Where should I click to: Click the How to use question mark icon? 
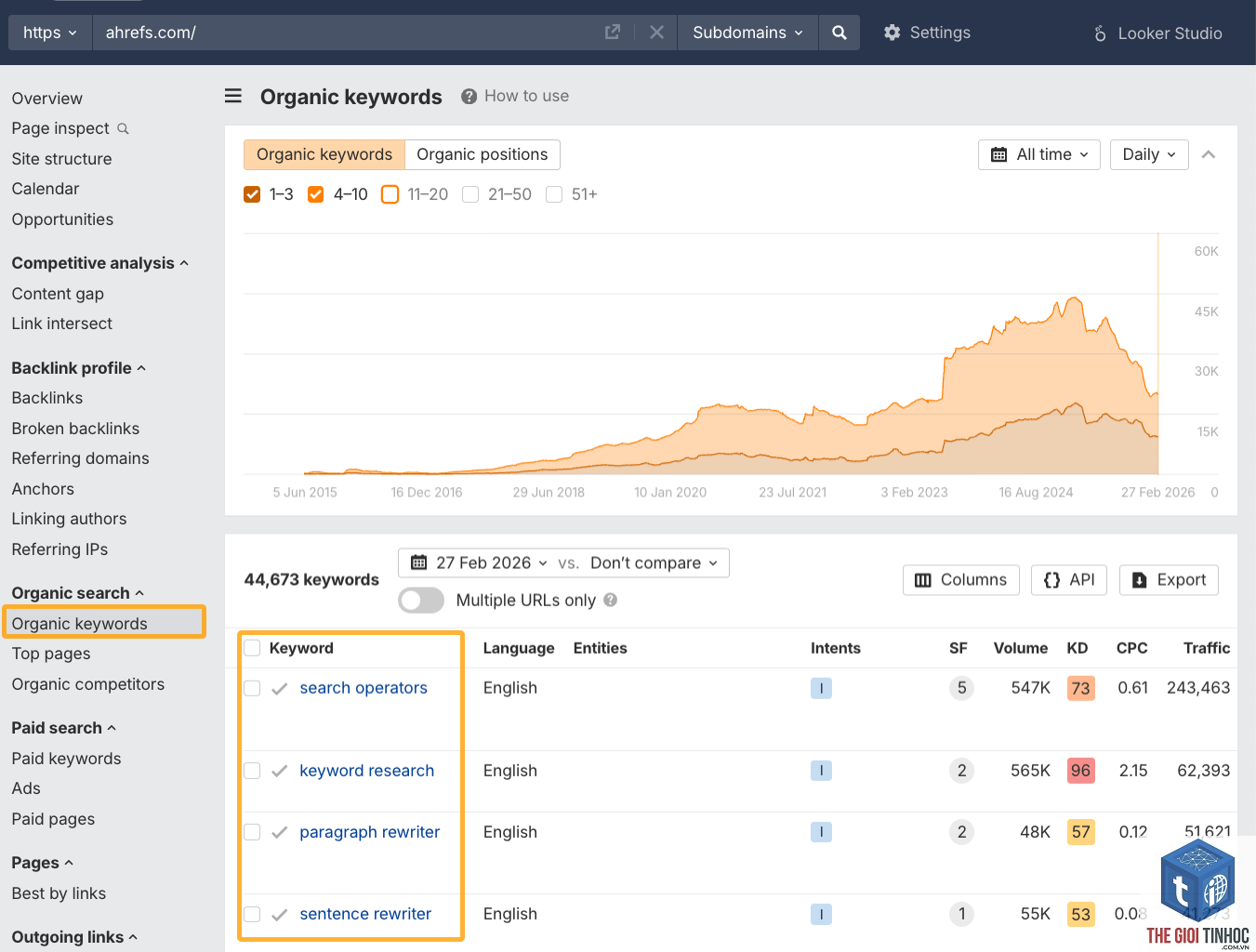coord(469,96)
